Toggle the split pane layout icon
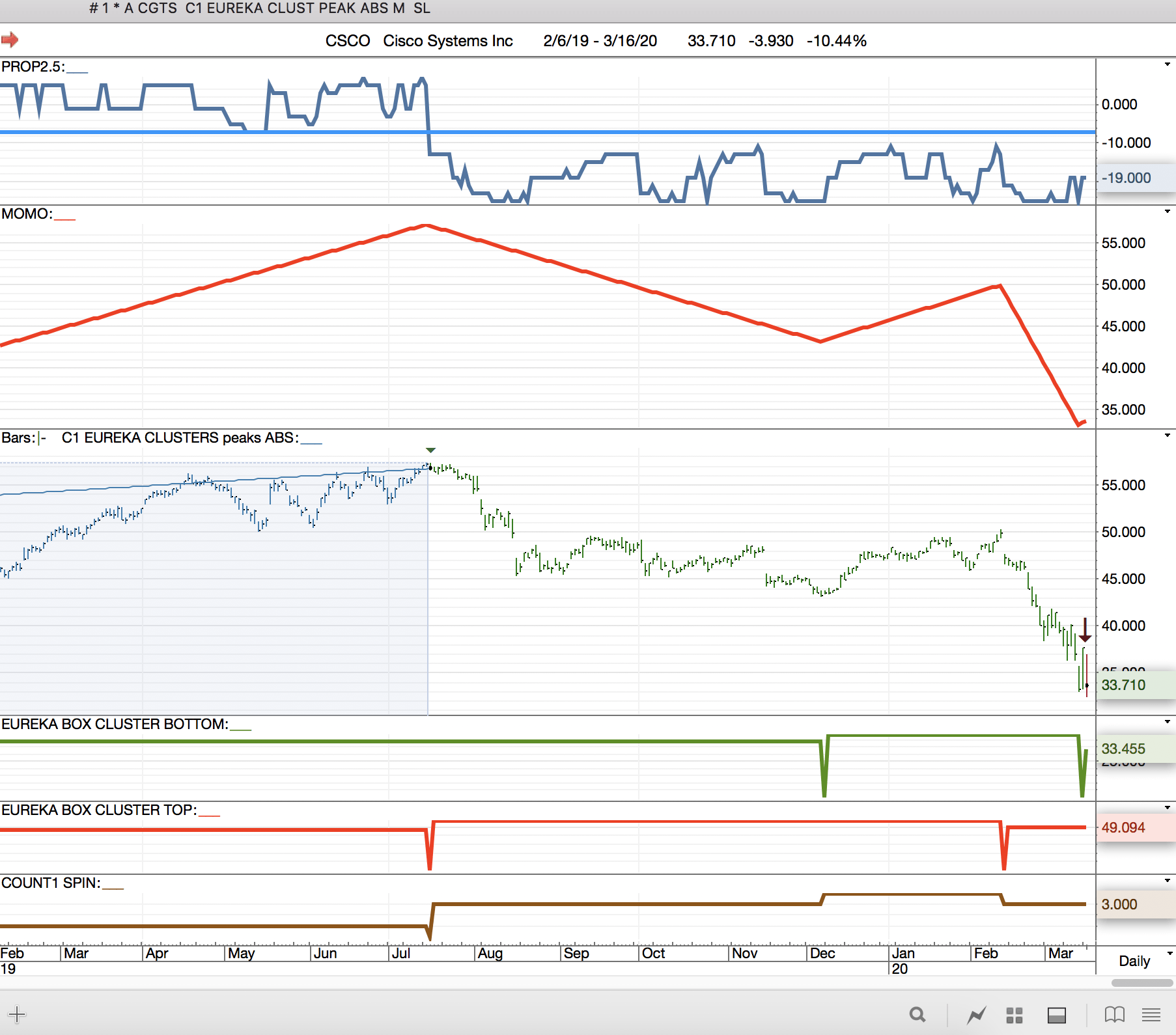The width and height of the screenshot is (1176, 1035). (x=1056, y=1015)
